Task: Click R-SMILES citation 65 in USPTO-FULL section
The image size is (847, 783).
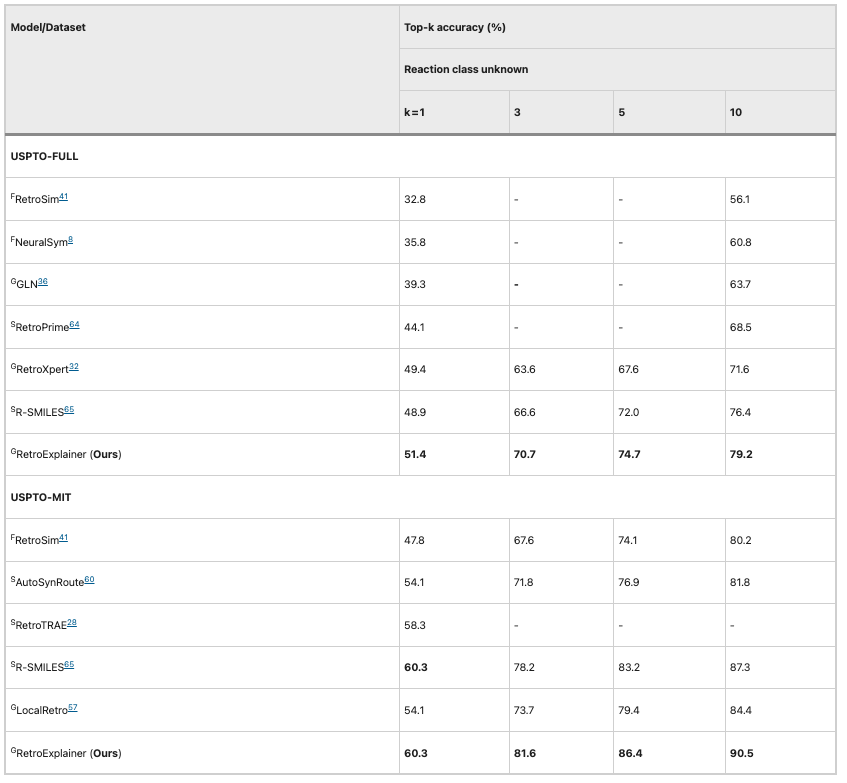Action: [69, 410]
